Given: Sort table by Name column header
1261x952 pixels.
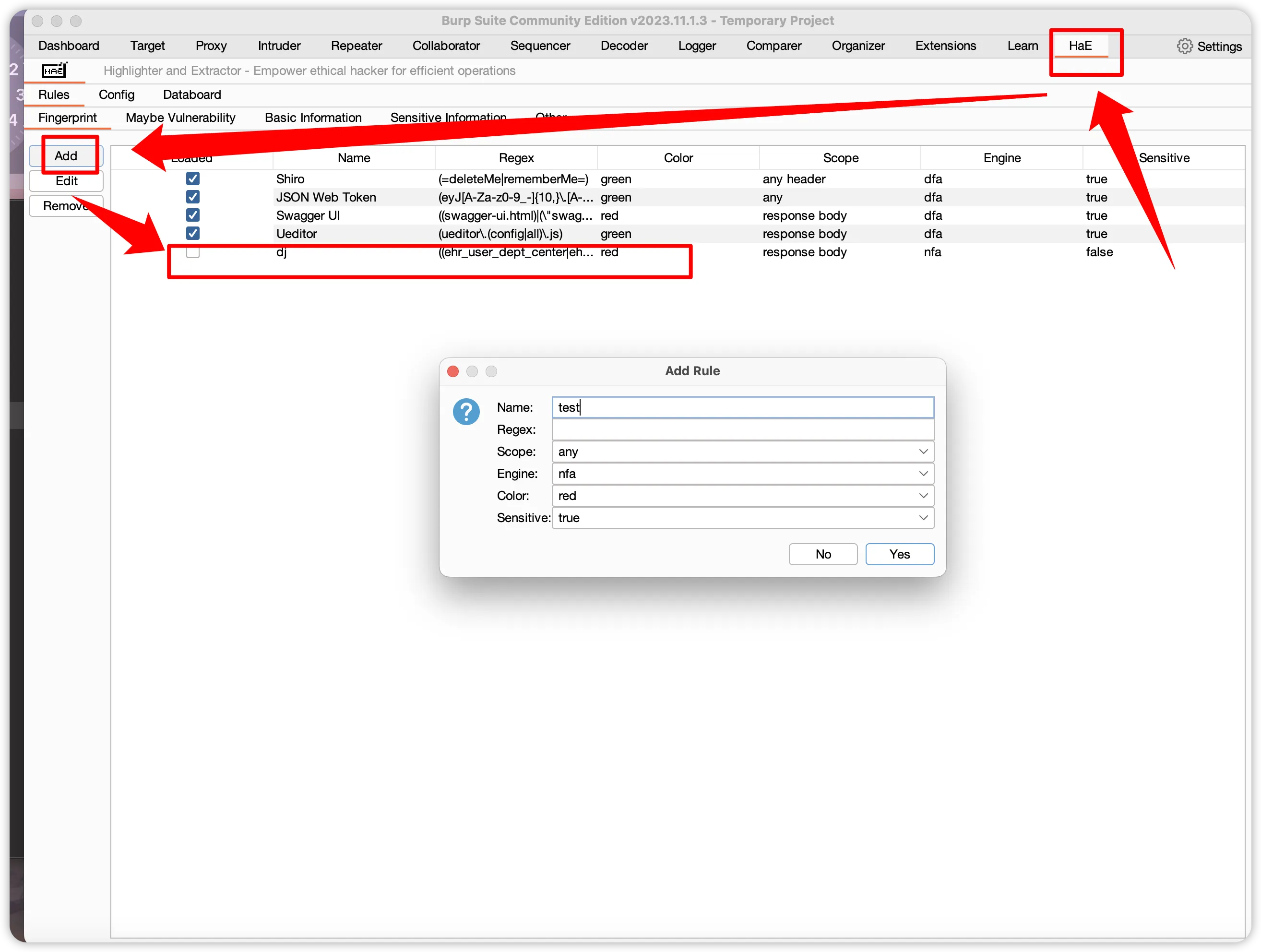Looking at the screenshot, I should pos(354,158).
